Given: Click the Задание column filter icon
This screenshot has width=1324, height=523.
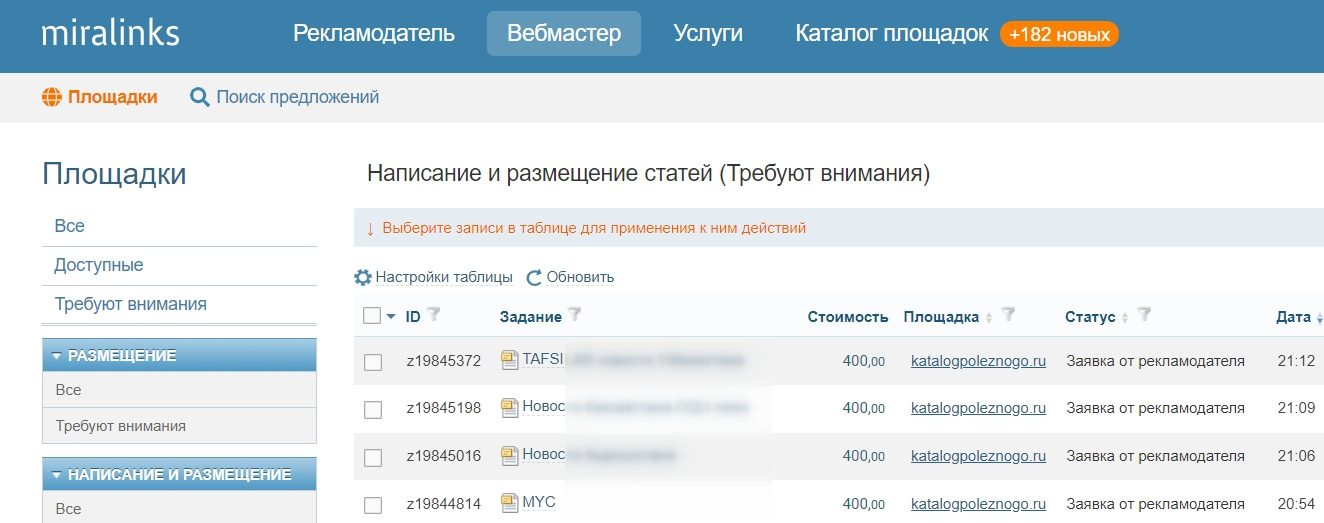Looking at the screenshot, I should 574,316.
